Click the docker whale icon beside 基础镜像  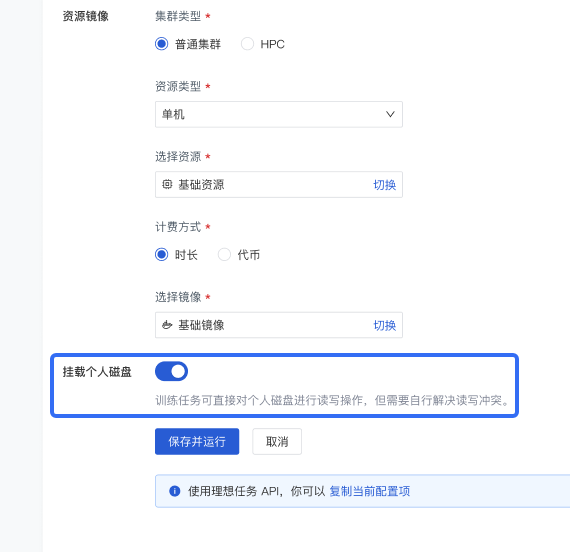point(167,325)
